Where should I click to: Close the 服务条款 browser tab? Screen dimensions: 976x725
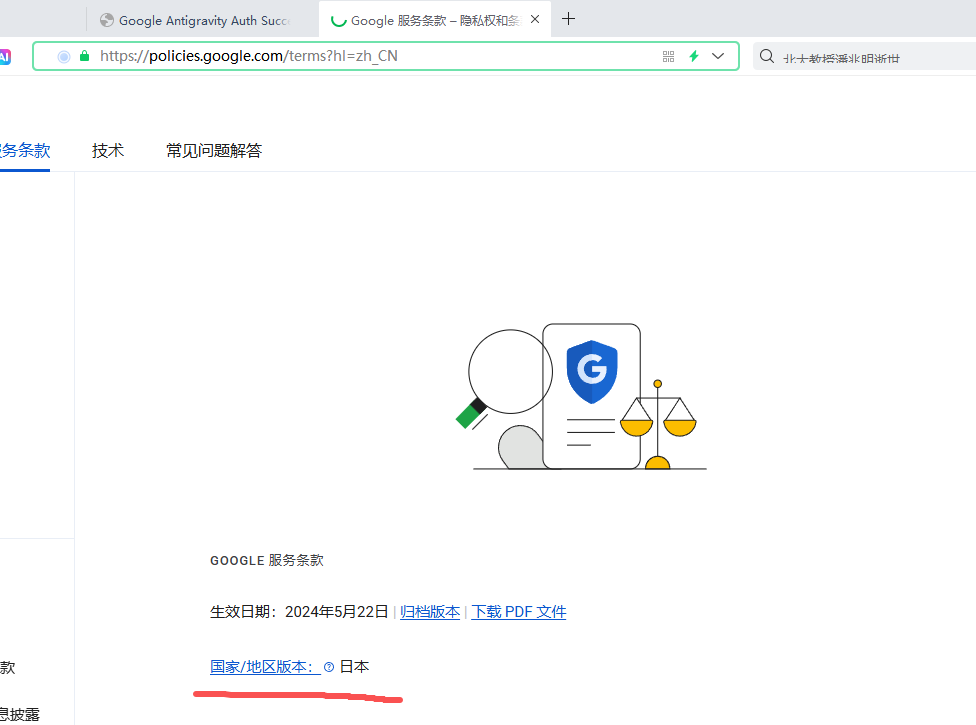[x=534, y=18]
